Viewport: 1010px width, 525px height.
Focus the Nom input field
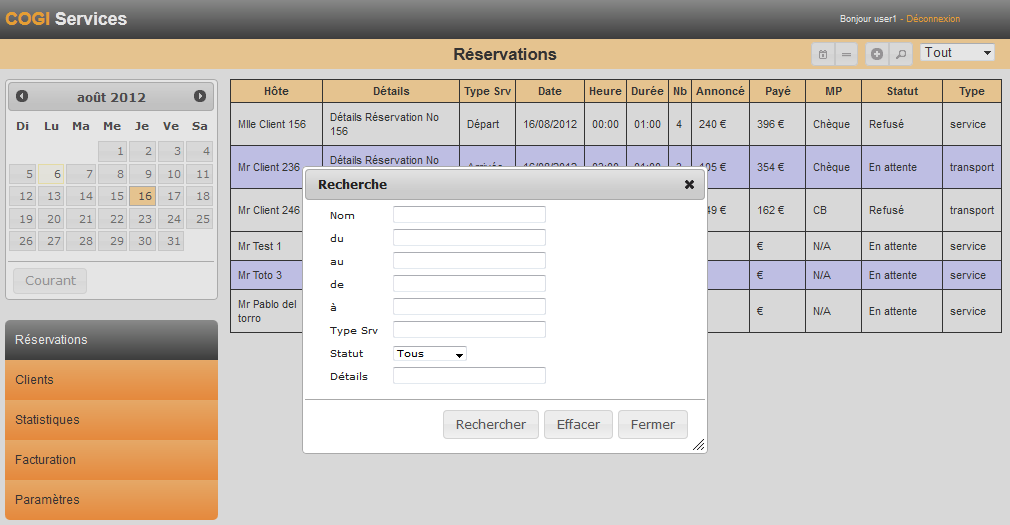click(469, 215)
